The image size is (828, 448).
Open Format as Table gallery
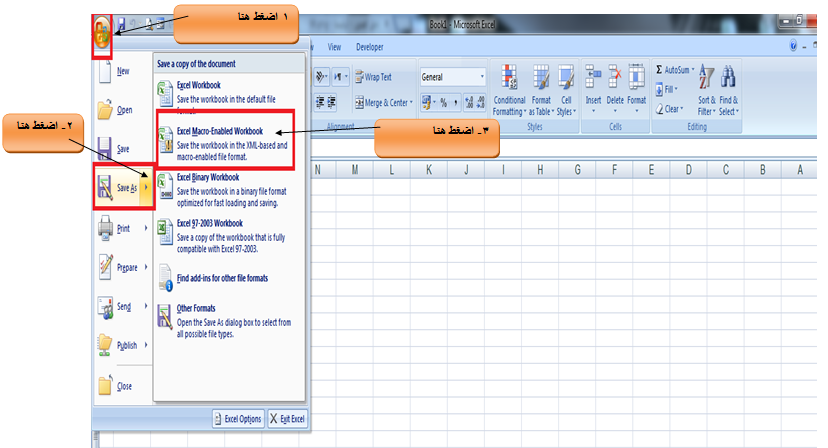541,90
